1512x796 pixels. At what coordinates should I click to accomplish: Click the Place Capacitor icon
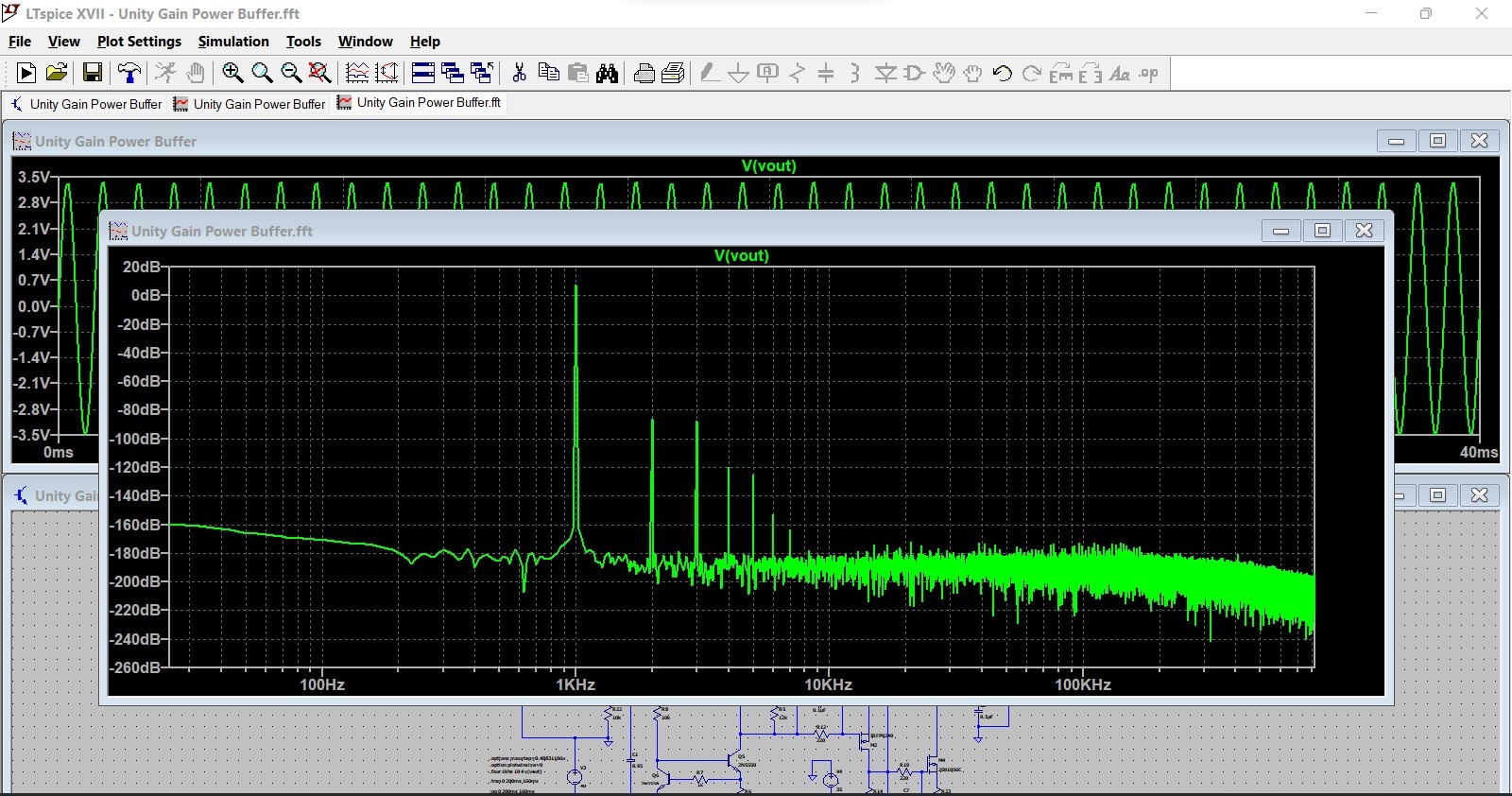(x=826, y=73)
